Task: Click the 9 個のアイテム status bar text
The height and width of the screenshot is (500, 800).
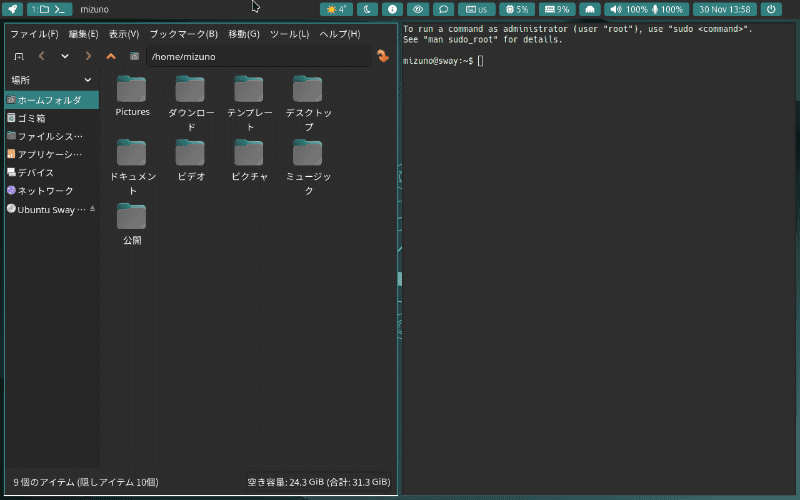Action: [86, 482]
